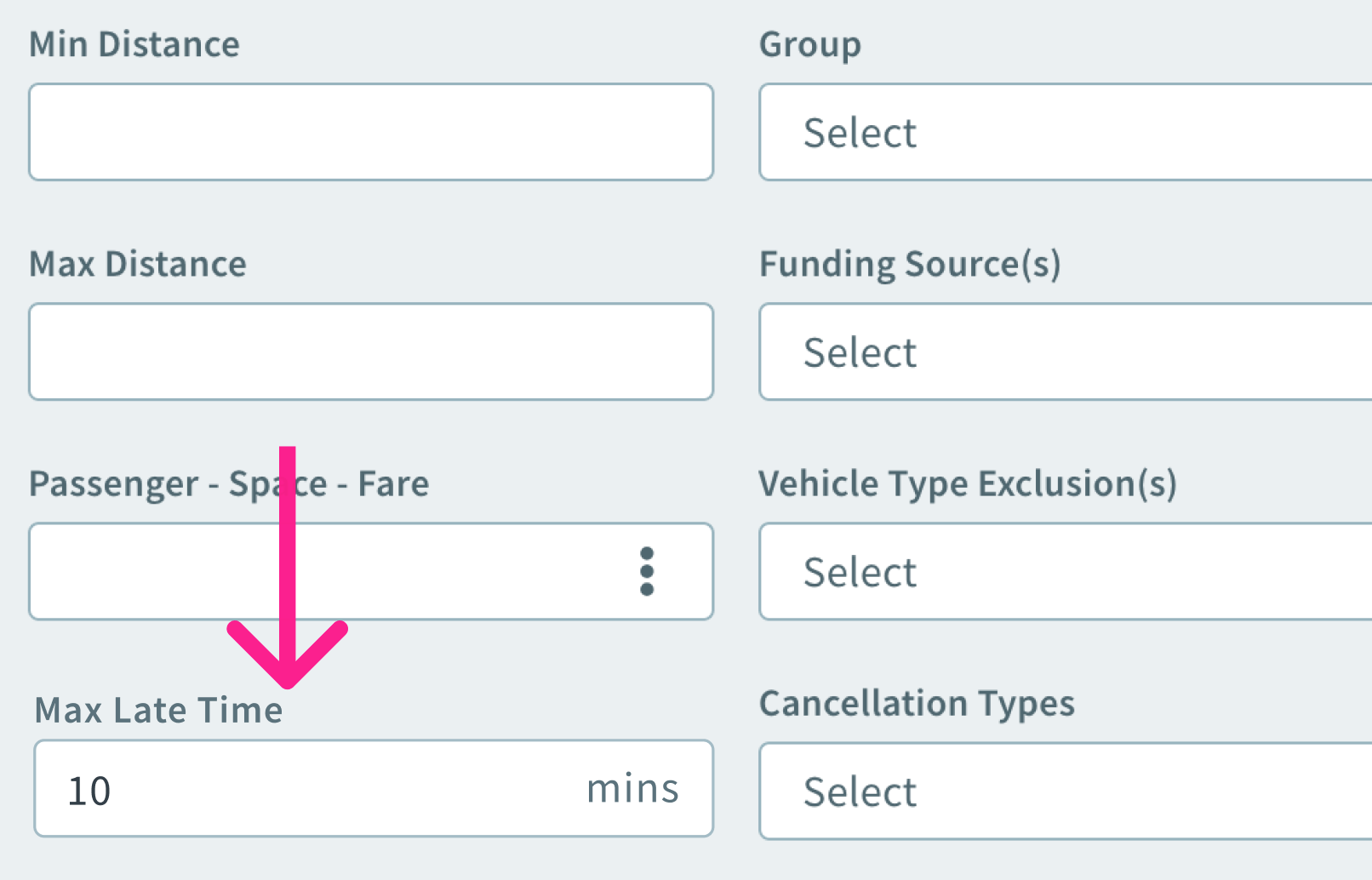This screenshot has width=1372, height=880.
Task: Click the number 10 in Max Late Time
Action: pos(89,791)
